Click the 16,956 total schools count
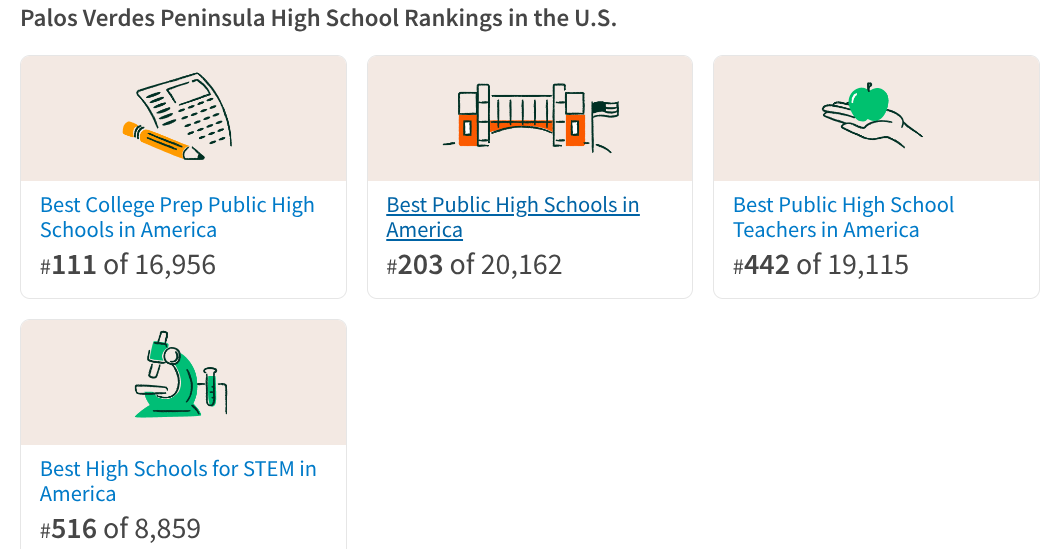 coord(174,265)
